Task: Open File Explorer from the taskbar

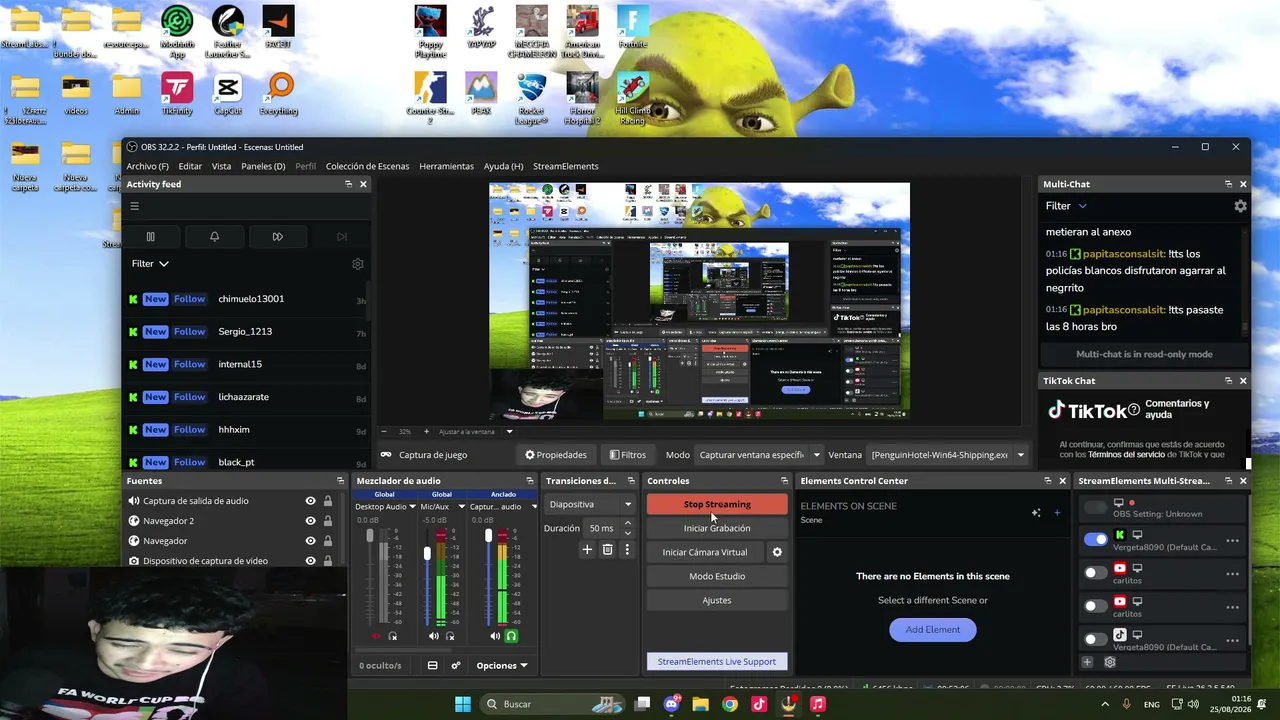Action: pyautogui.click(x=700, y=704)
